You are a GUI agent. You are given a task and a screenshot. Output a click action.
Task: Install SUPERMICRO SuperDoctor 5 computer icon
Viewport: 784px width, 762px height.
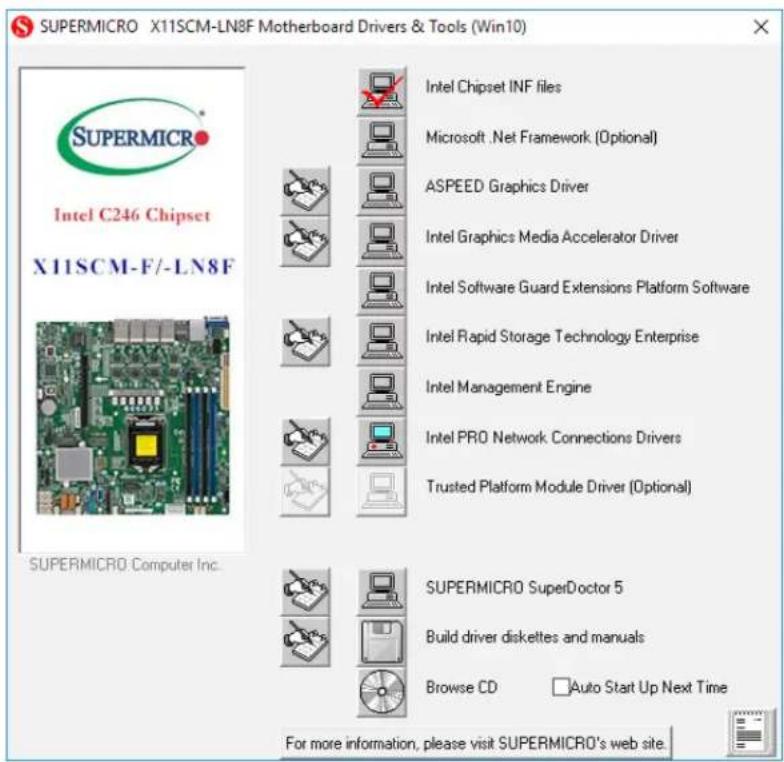click(382, 592)
